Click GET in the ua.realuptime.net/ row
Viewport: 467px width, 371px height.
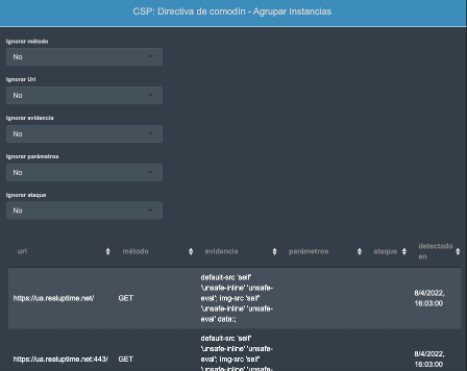coord(126,298)
